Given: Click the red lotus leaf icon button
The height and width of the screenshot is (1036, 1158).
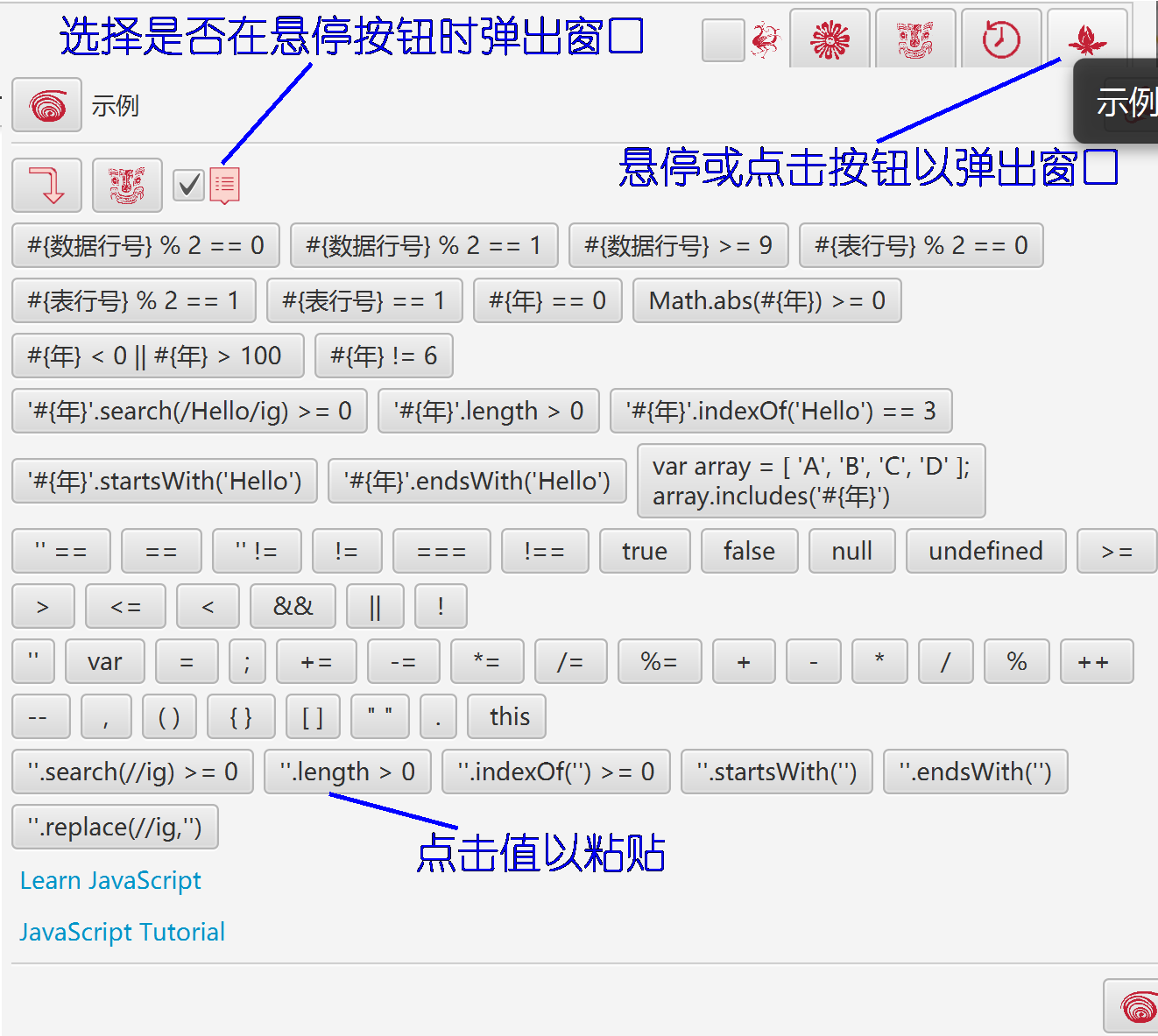Looking at the screenshot, I should (x=1087, y=39).
